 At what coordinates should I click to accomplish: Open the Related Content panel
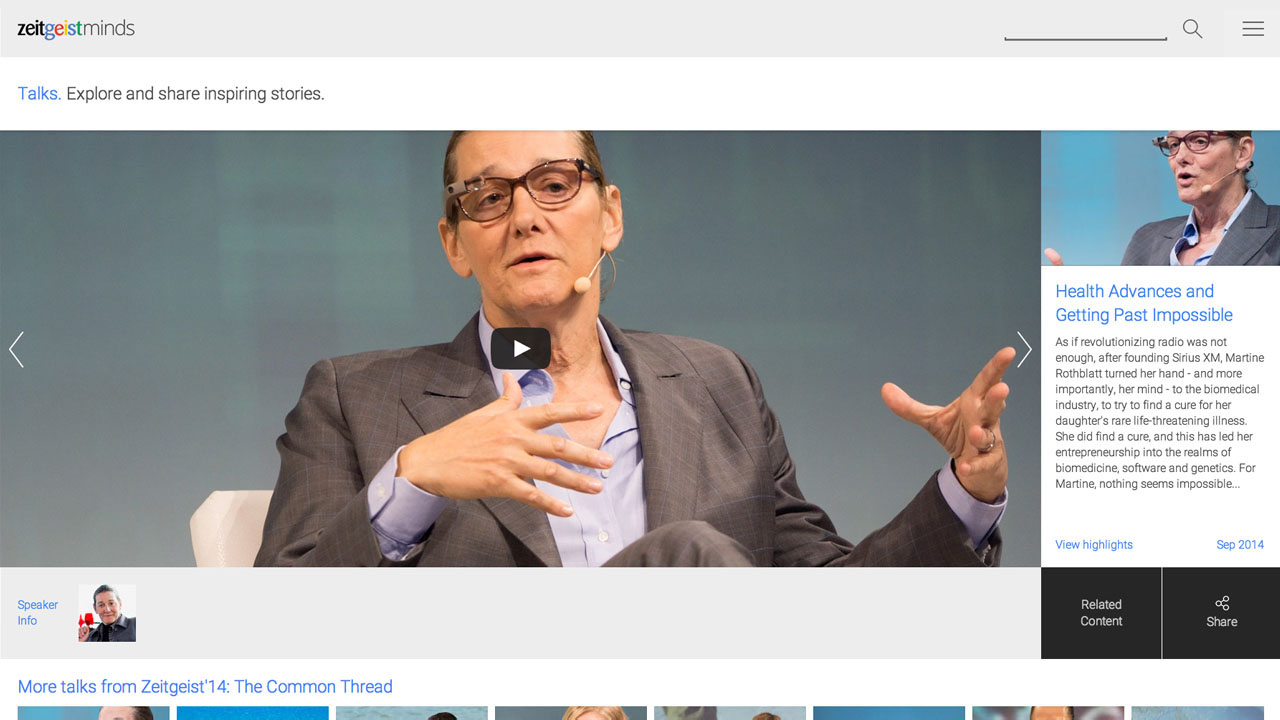(1101, 612)
